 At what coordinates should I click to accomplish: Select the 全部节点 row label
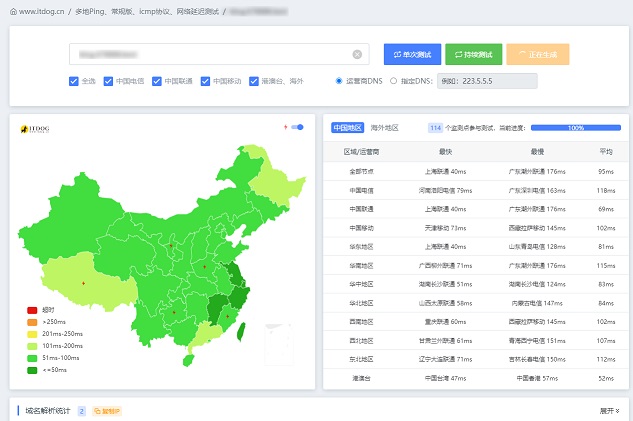pos(361,172)
